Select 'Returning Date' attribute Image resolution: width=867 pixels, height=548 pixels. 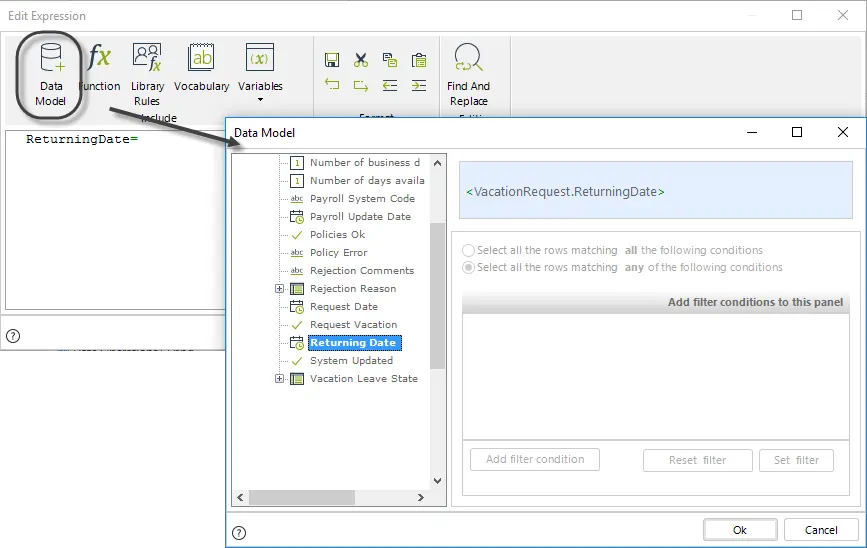click(354, 343)
